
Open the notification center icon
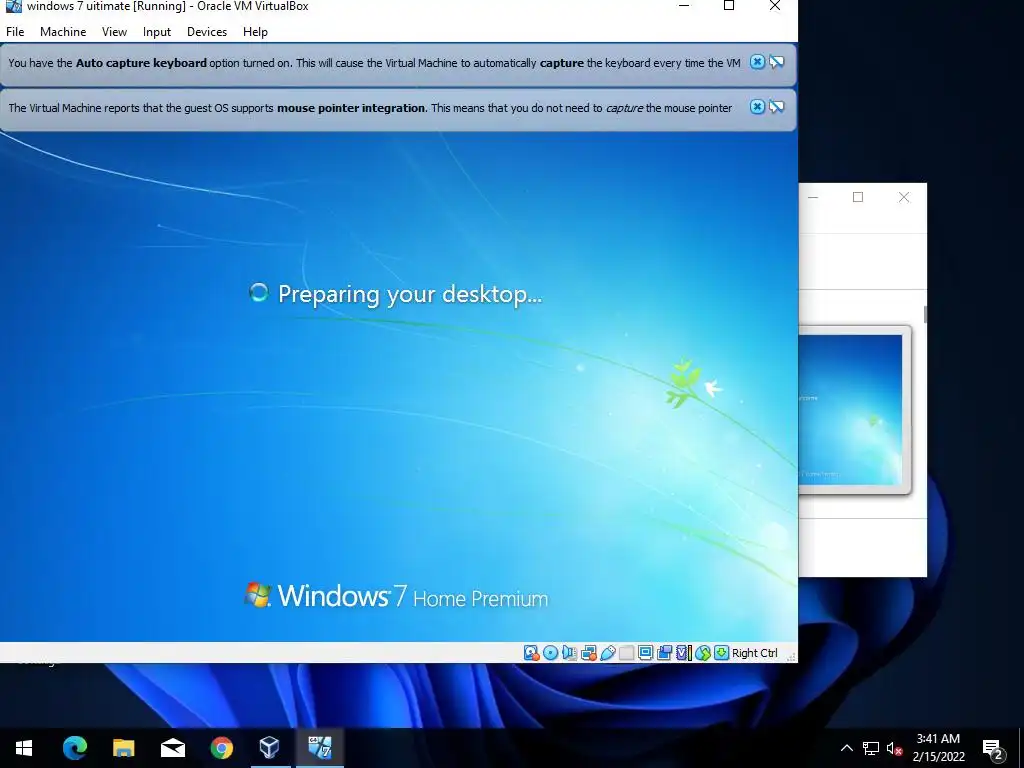[x=993, y=748]
